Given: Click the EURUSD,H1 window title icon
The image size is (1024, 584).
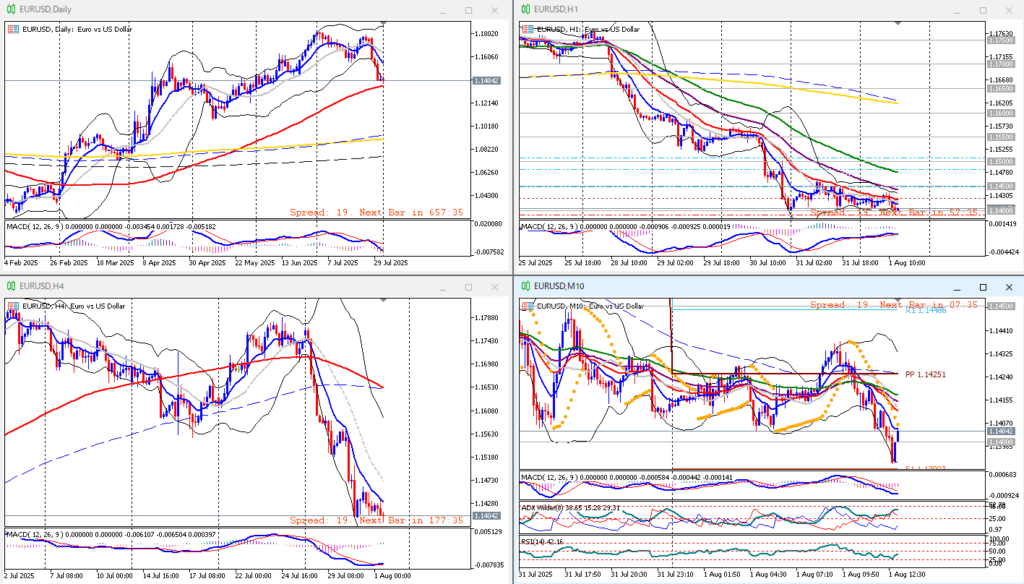Looking at the screenshot, I should [x=526, y=10].
